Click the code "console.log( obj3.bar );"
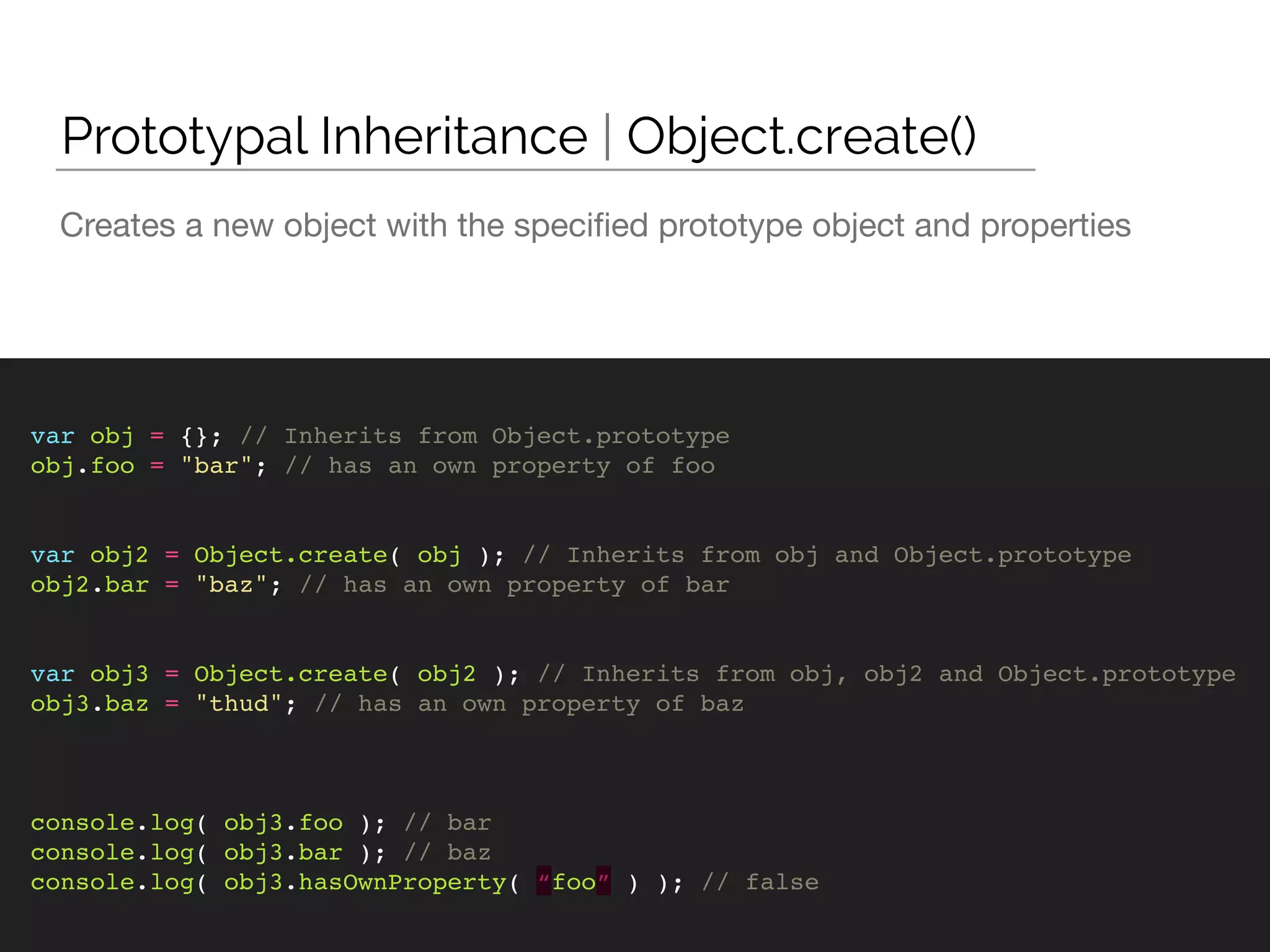Screen dimensions: 1270x952 click(208, 853)
